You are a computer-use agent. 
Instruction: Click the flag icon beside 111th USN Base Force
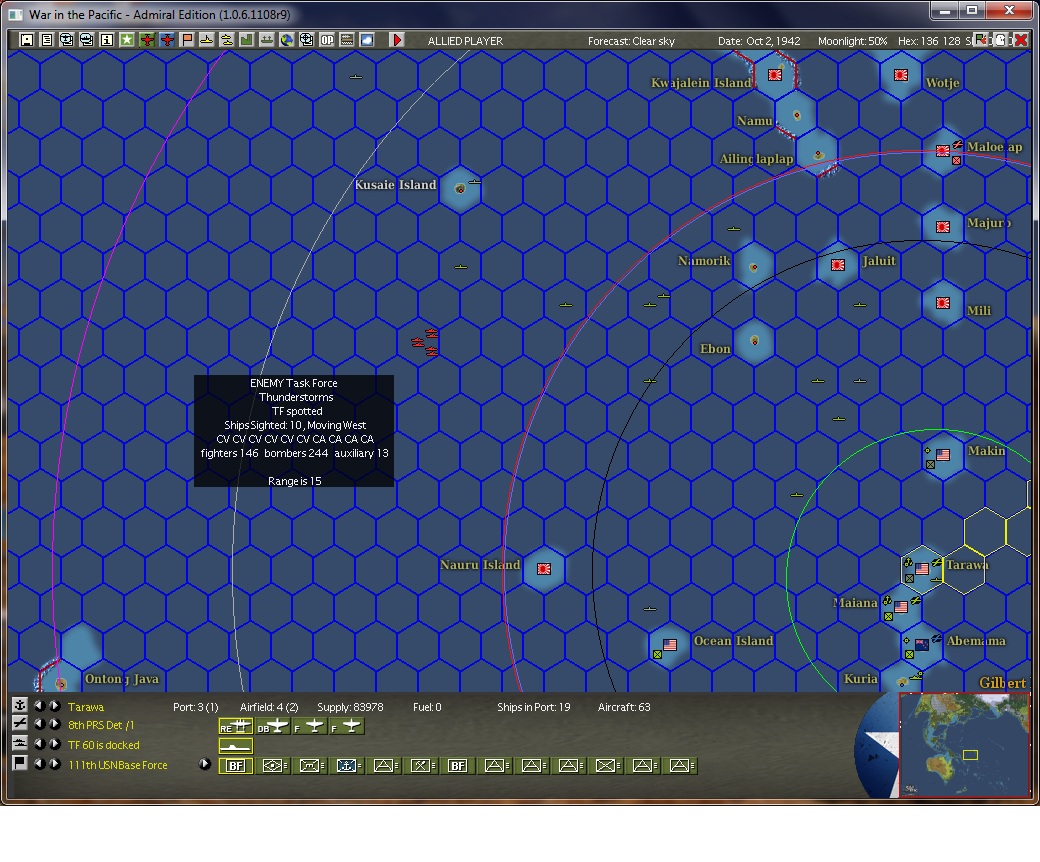20,764
